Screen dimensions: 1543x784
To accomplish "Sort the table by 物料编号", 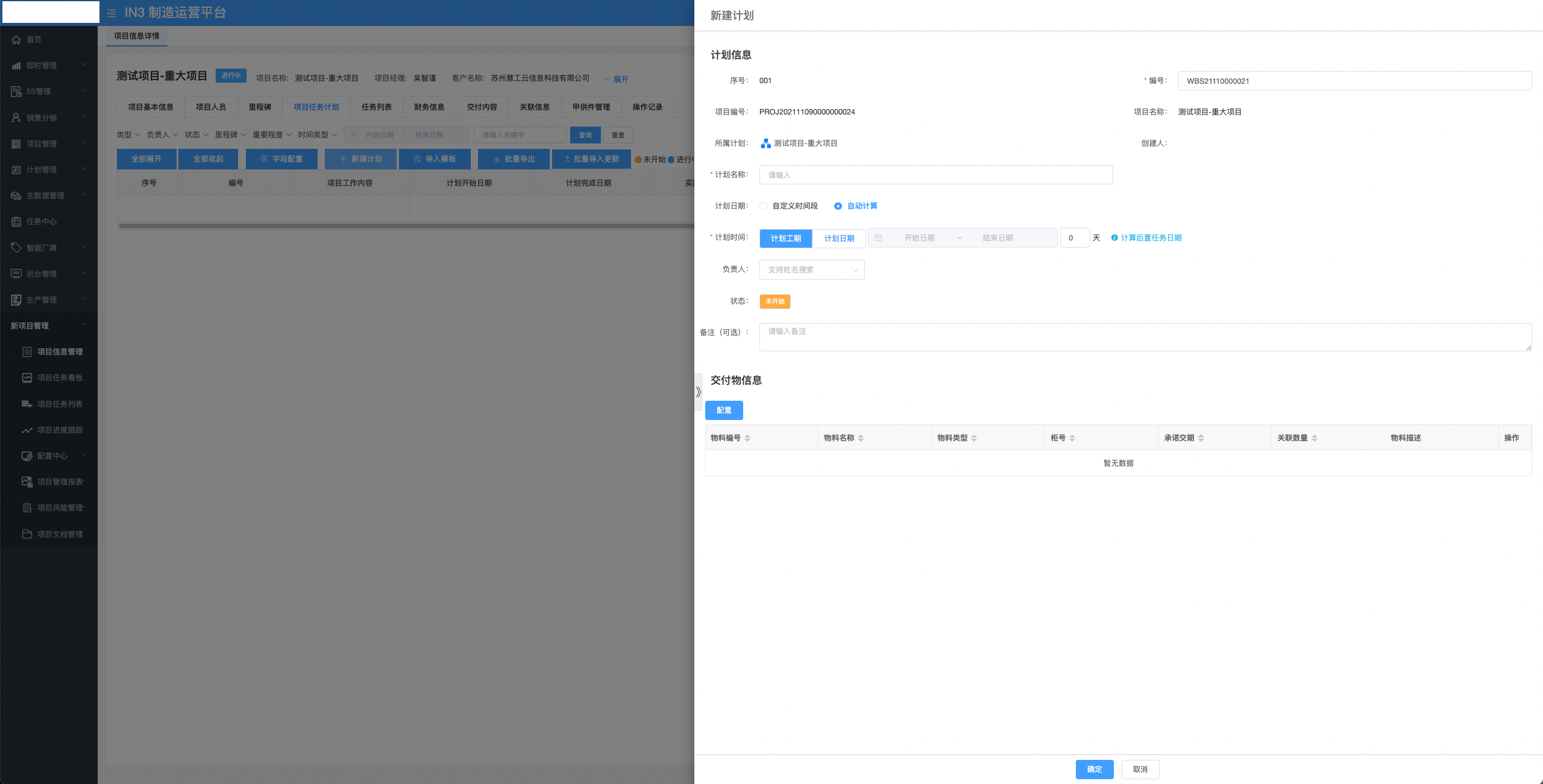I will (x=747, y=438).
